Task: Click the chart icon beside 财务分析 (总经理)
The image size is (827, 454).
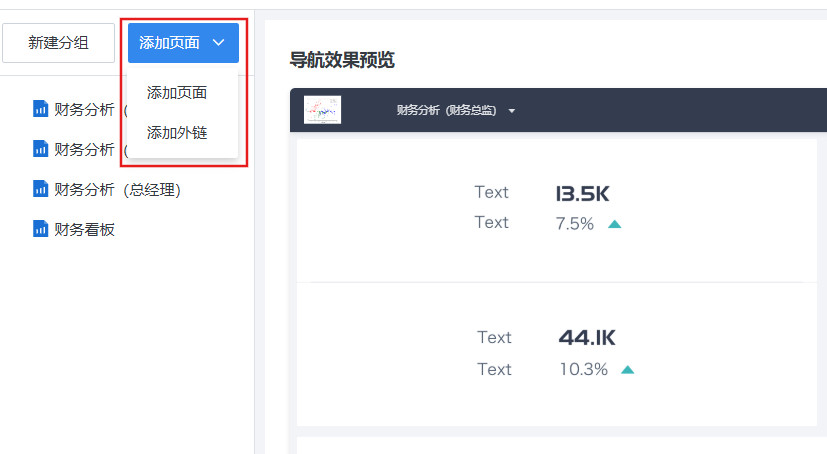Action: [x=41, y=189]
